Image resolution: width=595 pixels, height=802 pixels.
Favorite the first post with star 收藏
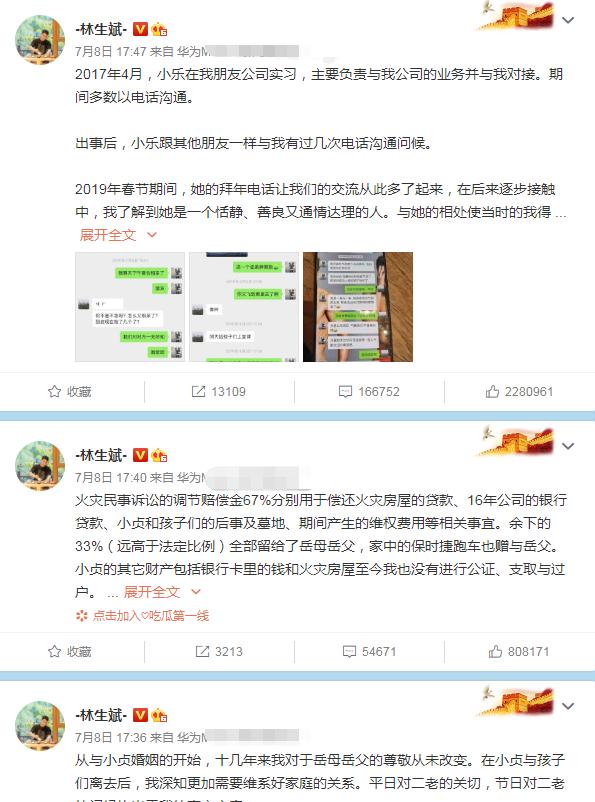point(70,392)
